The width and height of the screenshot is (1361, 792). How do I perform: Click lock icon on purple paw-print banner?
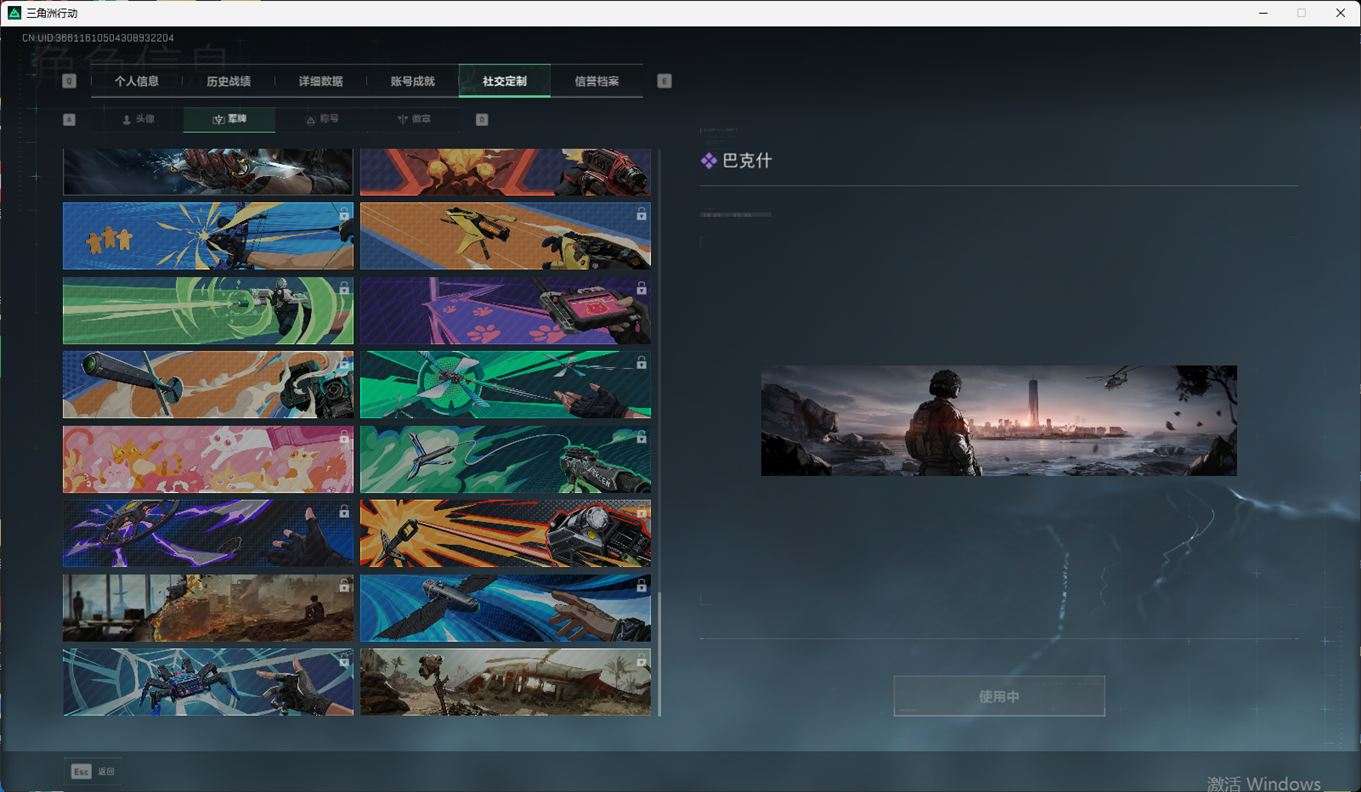pyautogui.click(x=641, y=288)
